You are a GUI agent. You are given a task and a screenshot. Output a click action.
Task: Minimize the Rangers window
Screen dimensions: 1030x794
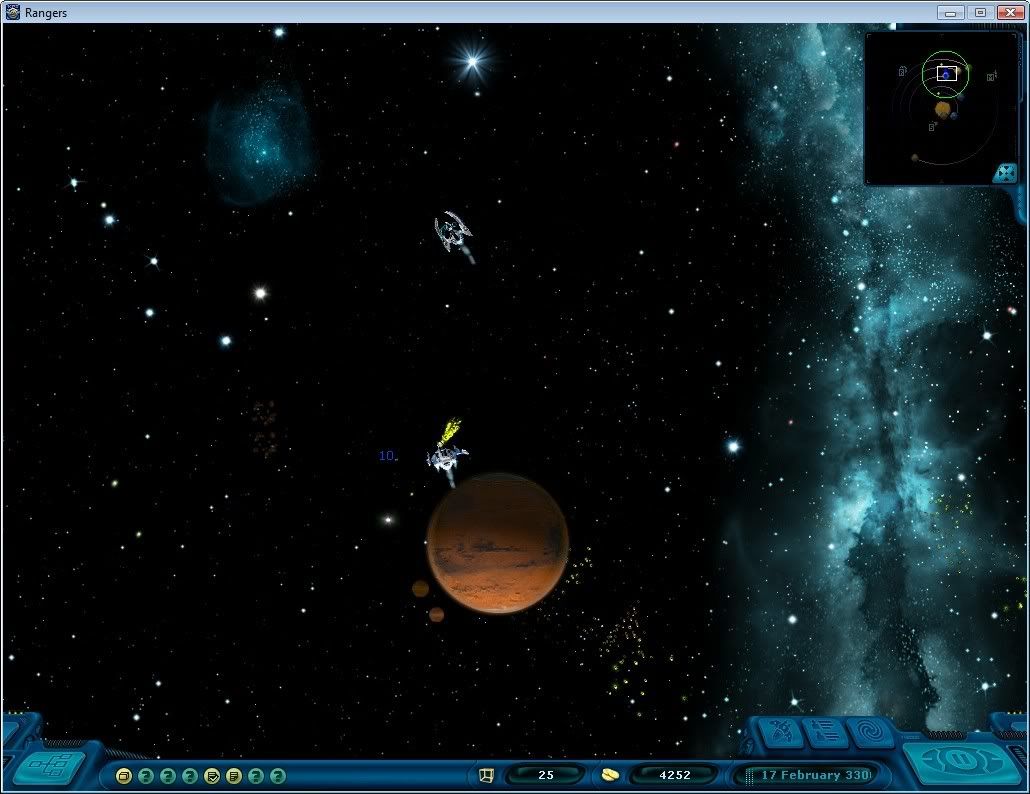(x=951, y=12)
